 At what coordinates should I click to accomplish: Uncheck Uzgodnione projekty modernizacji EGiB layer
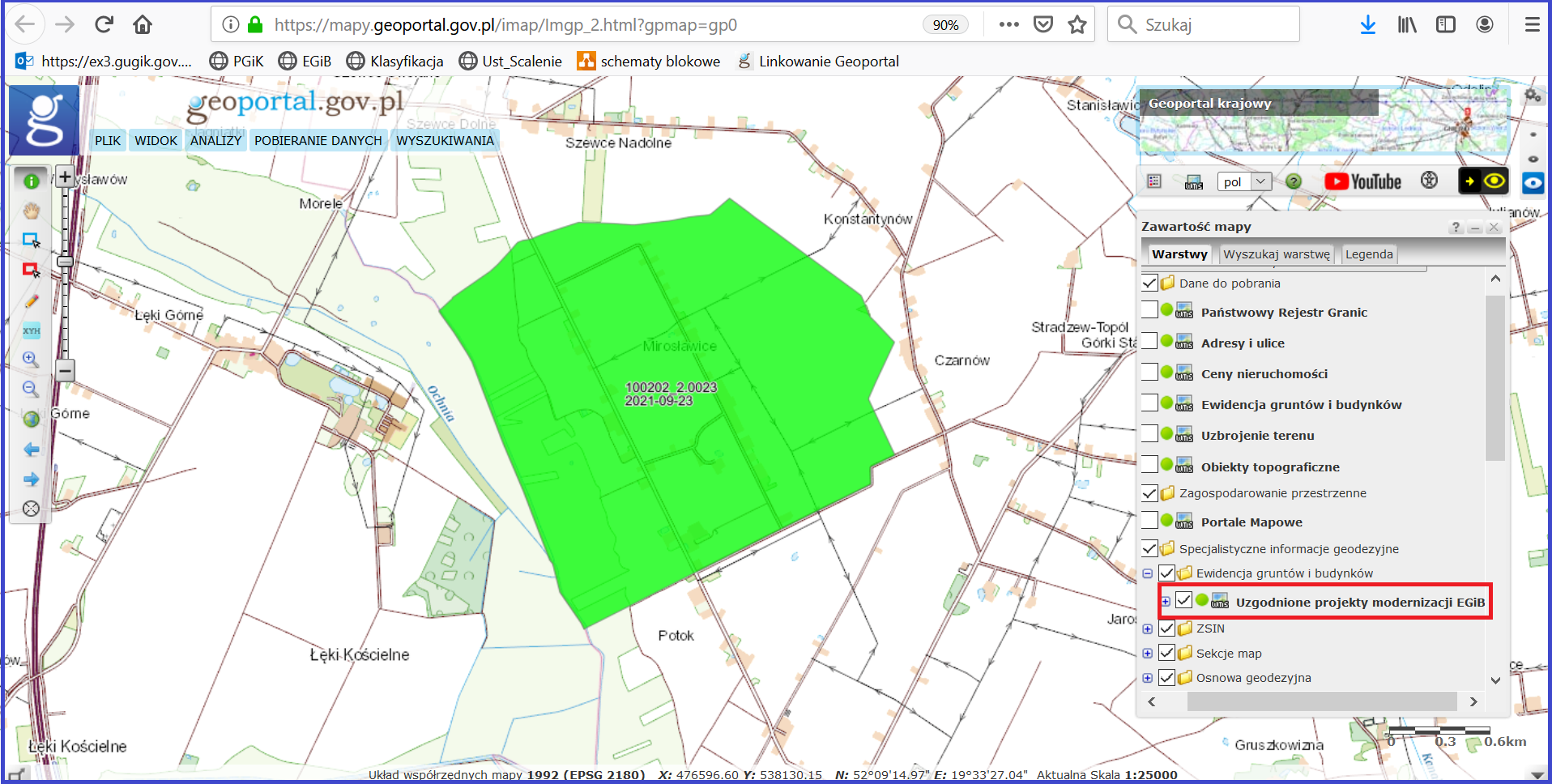(1183, 600)
